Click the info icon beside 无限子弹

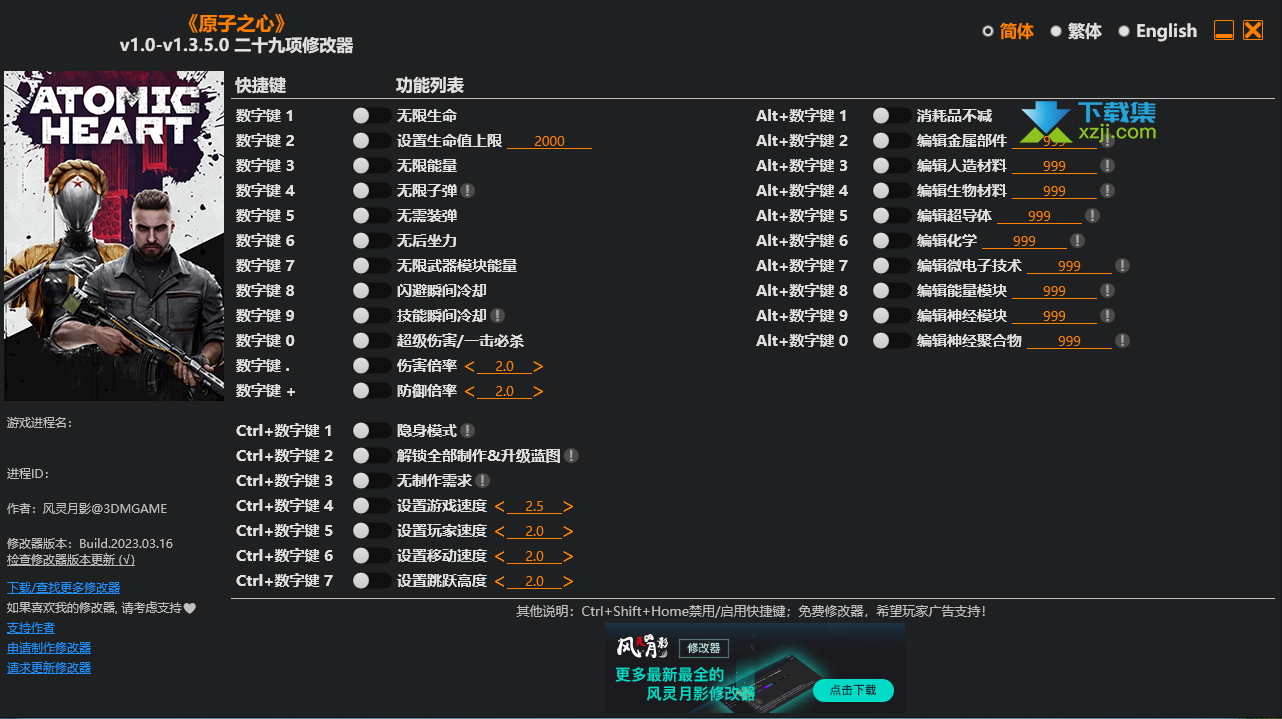(x=467, y=190)
